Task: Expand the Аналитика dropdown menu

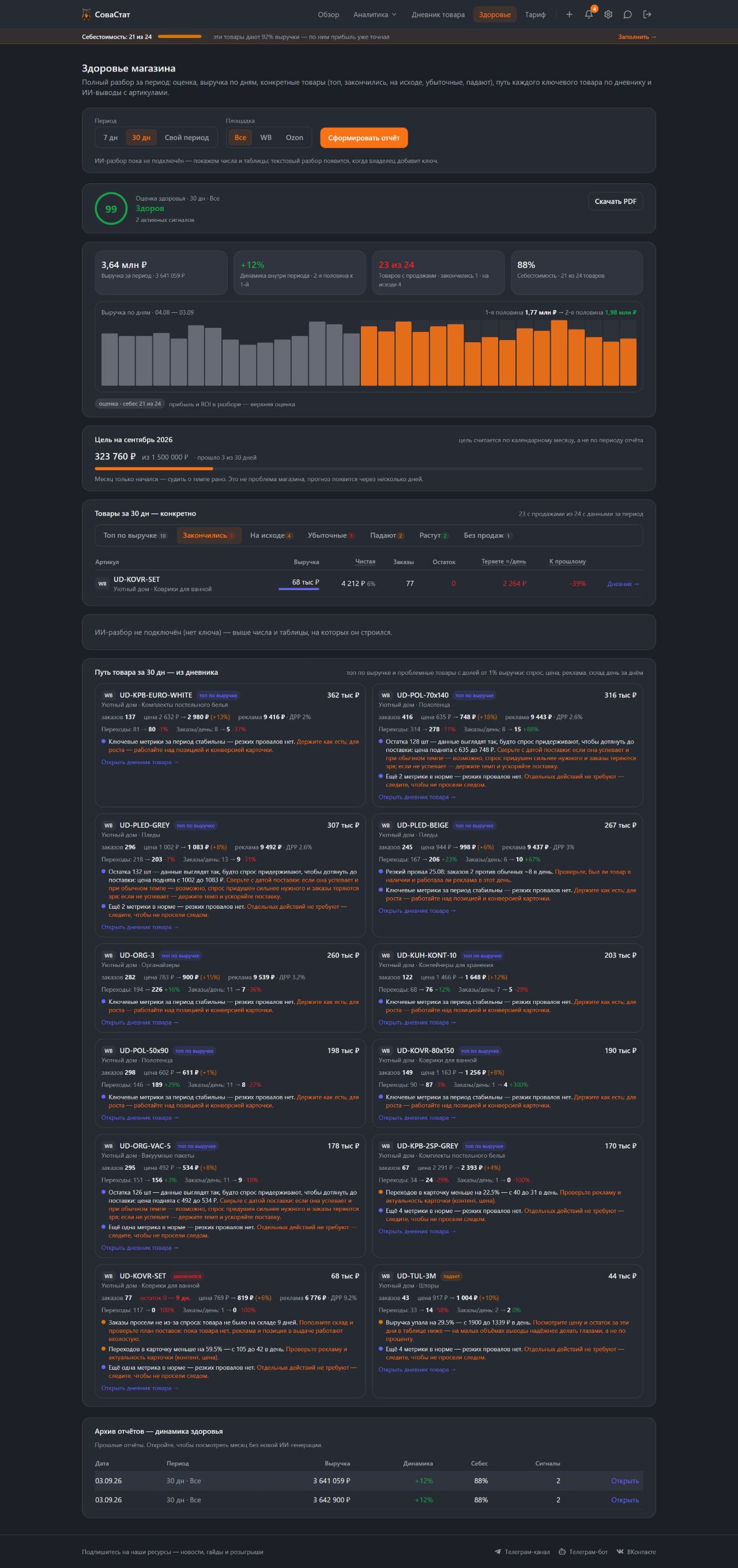Action: coord(375,14)
